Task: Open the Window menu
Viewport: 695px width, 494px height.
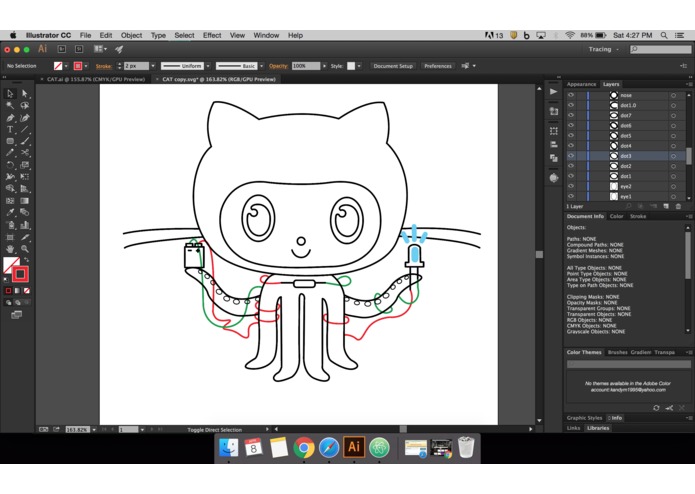Action: pos(266,35)
